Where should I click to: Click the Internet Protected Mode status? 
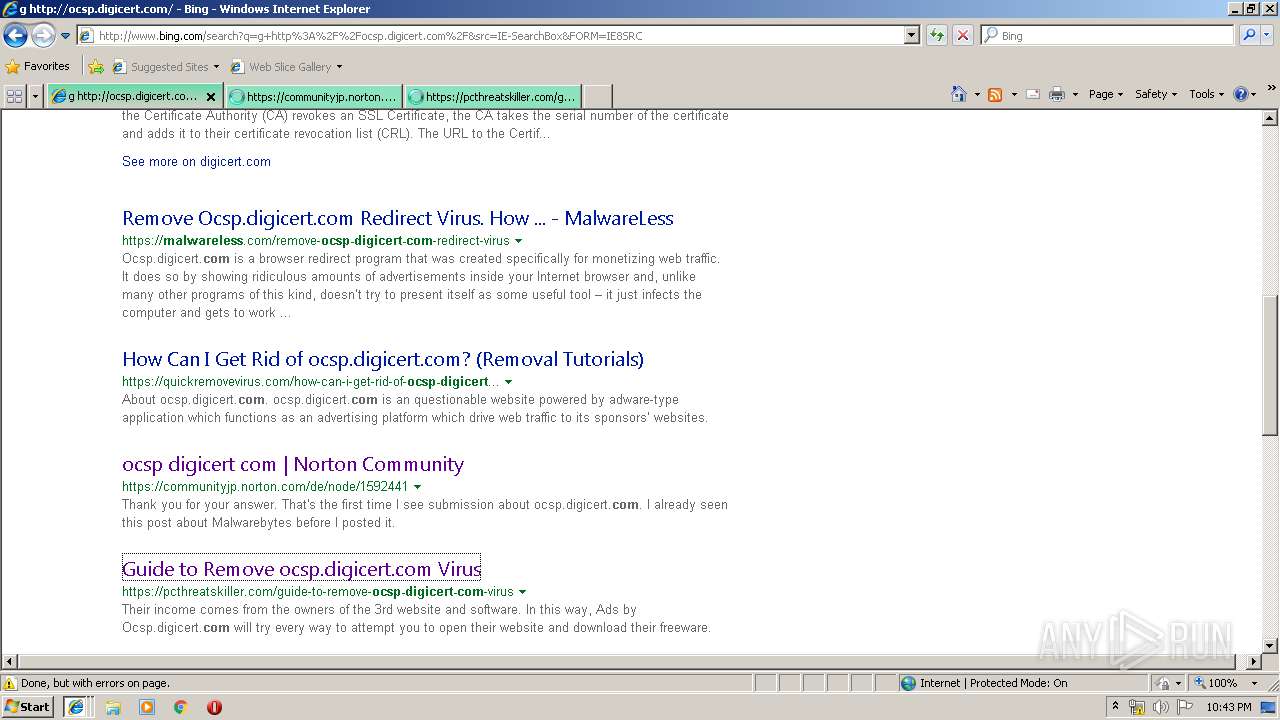(984, 683)
